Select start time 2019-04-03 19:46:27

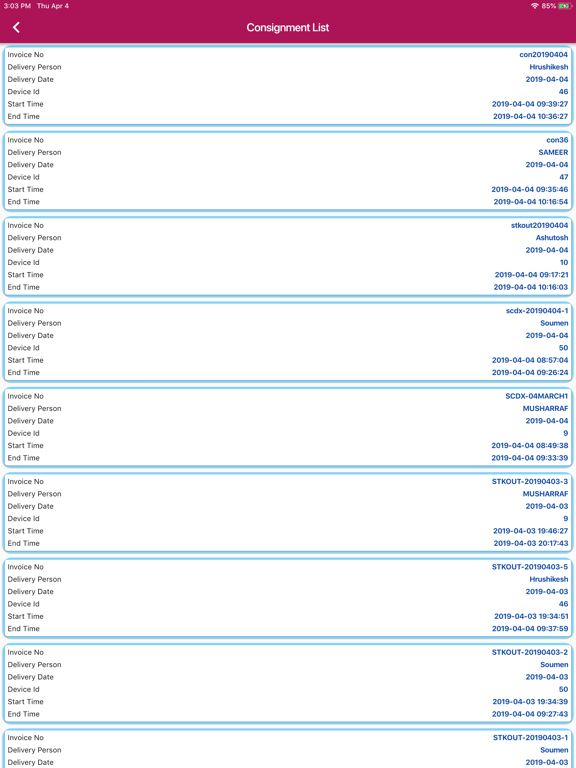tap(530, 530)
